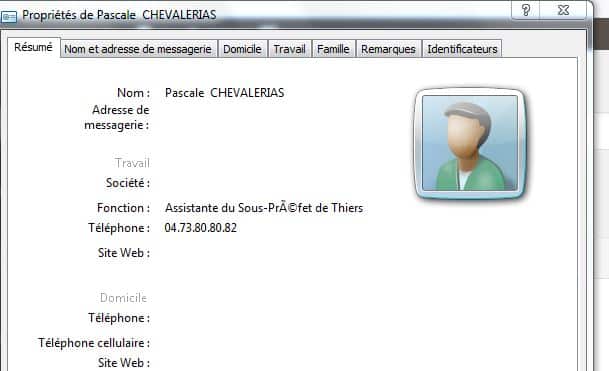Click the title bar text Propriétés de Pascale CHEVALERIAS
This screenshot has height=371, width=609.
point(119,15)
